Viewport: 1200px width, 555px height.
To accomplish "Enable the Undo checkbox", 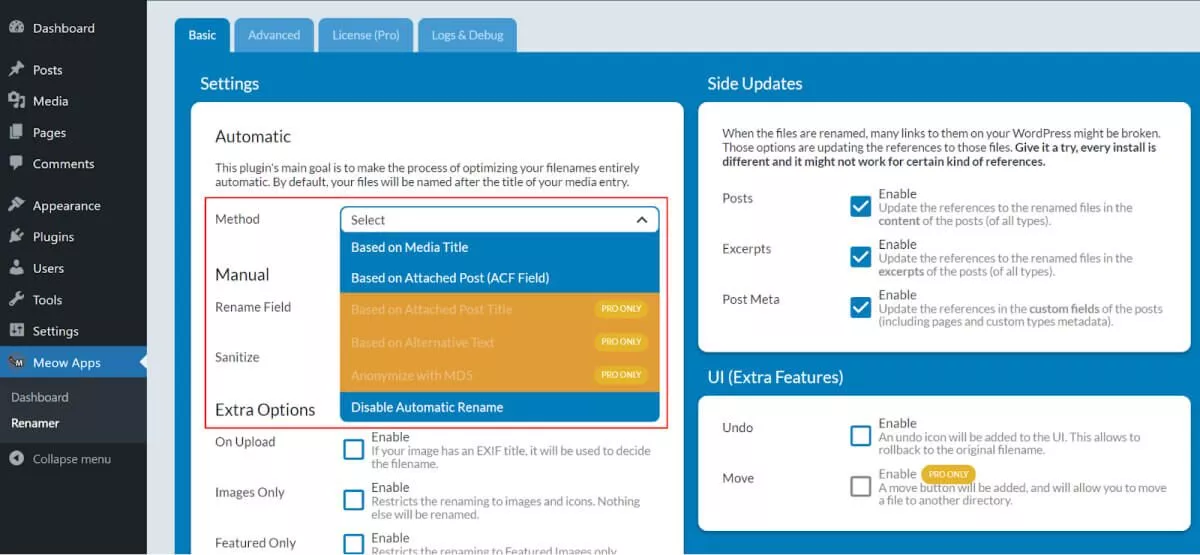I will click(x=860, y=436).
